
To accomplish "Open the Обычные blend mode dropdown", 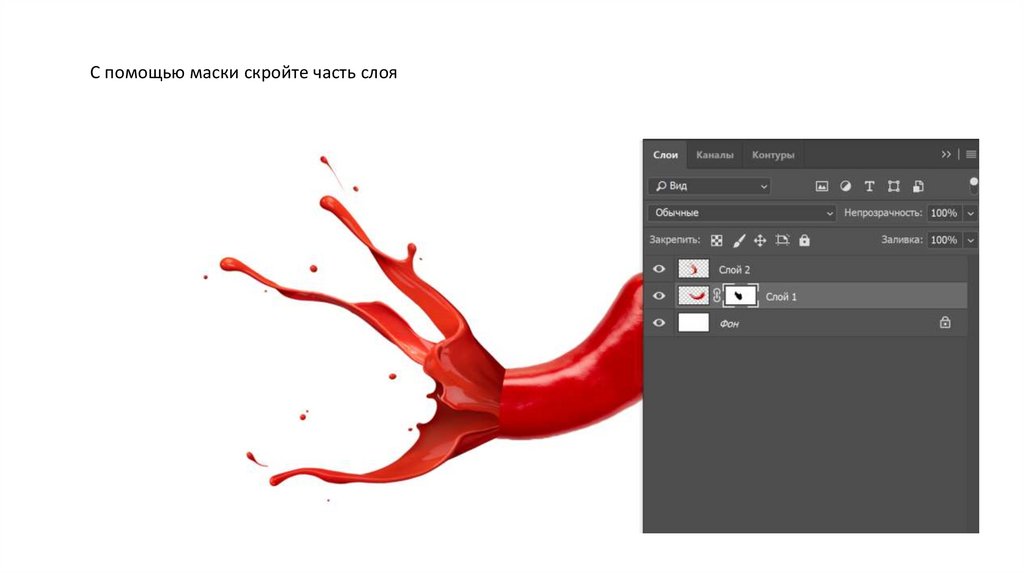I will coord(743,213).
